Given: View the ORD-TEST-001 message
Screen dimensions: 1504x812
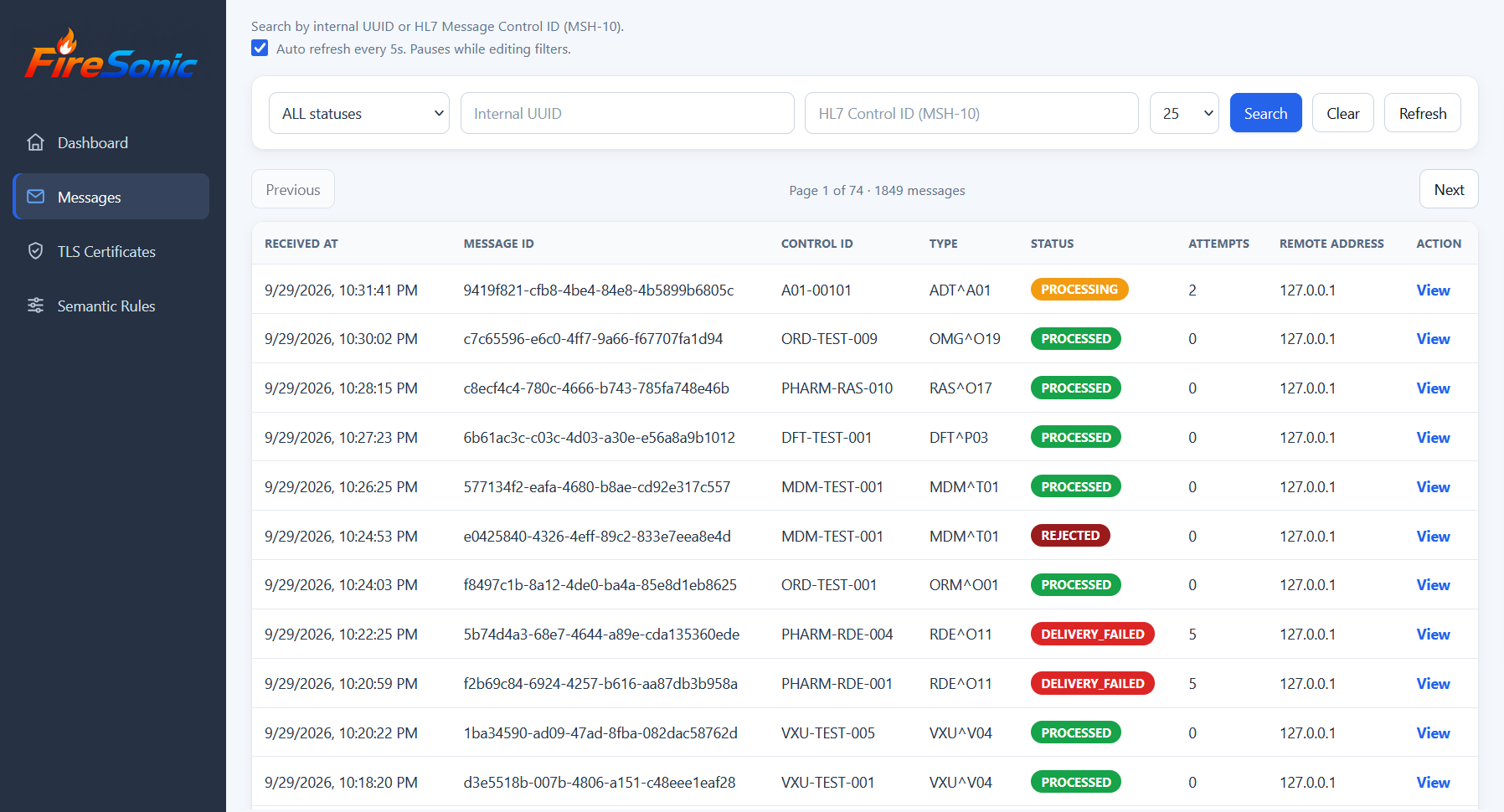Looking at the screenshot, I should [1433, 584].
